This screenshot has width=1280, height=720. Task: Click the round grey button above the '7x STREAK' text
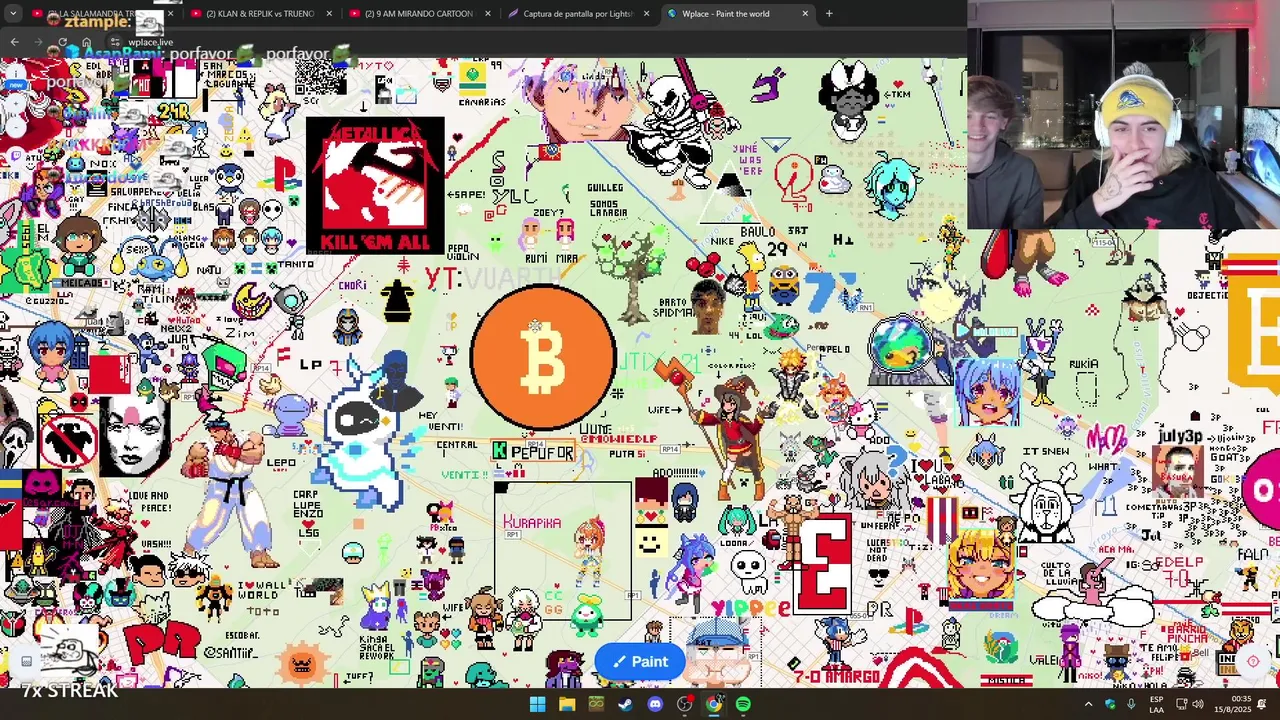click(27, 661)
